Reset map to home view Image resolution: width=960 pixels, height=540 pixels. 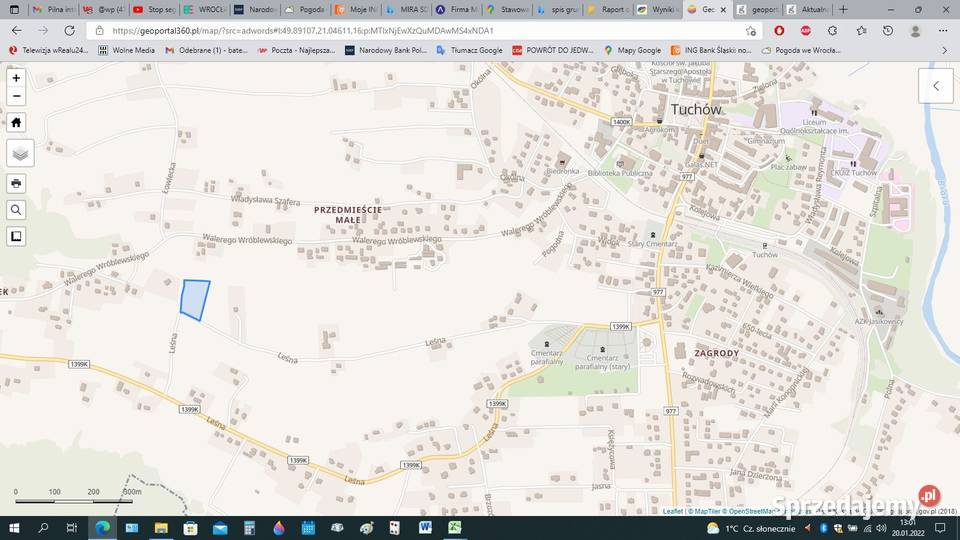coord(16,123)
